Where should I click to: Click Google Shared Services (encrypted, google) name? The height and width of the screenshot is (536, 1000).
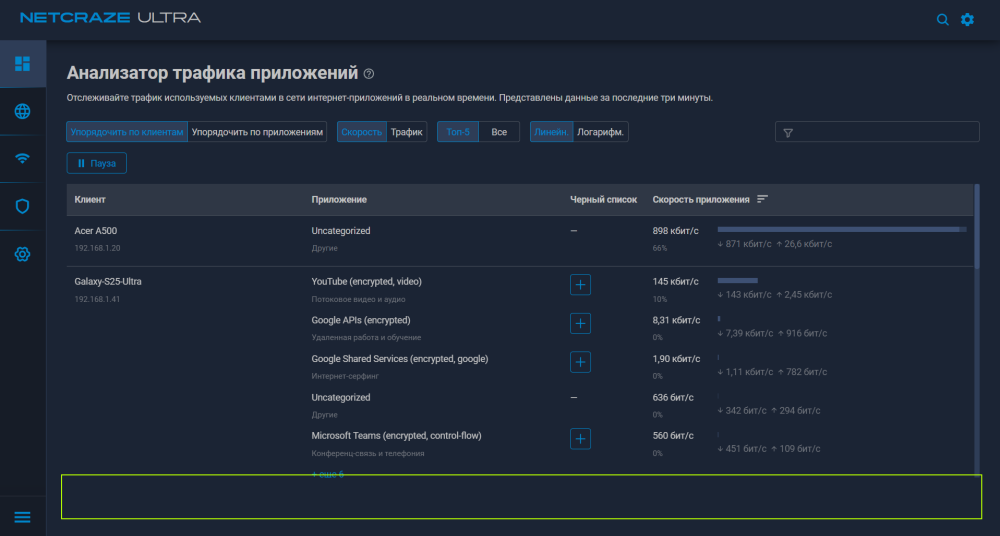coord(400,359)
